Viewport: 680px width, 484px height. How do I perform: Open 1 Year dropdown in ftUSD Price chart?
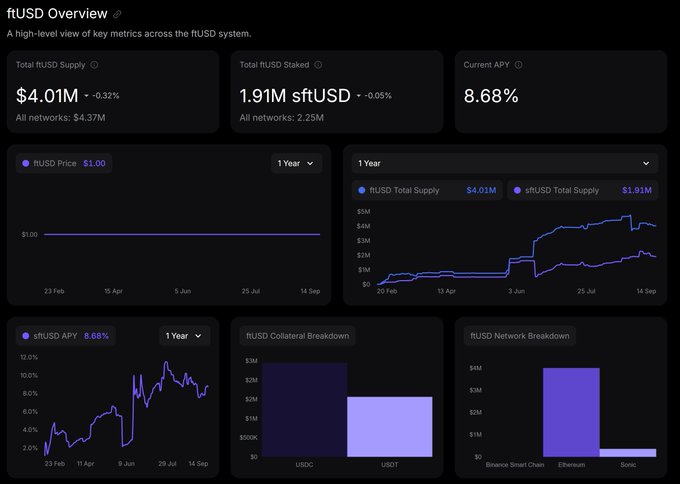(x=296, y=164)
